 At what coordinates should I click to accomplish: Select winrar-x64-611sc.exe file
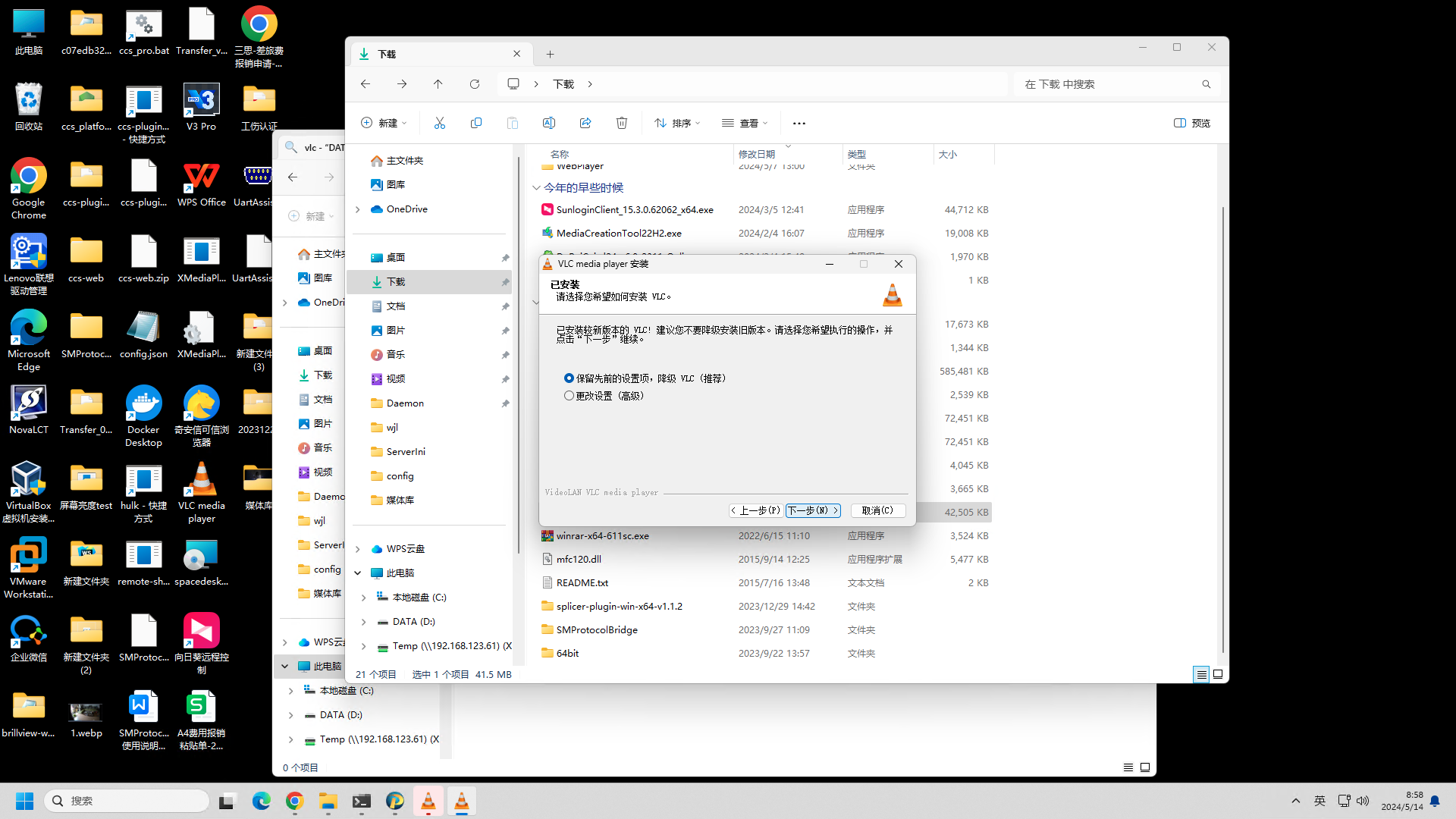(602, 536)
